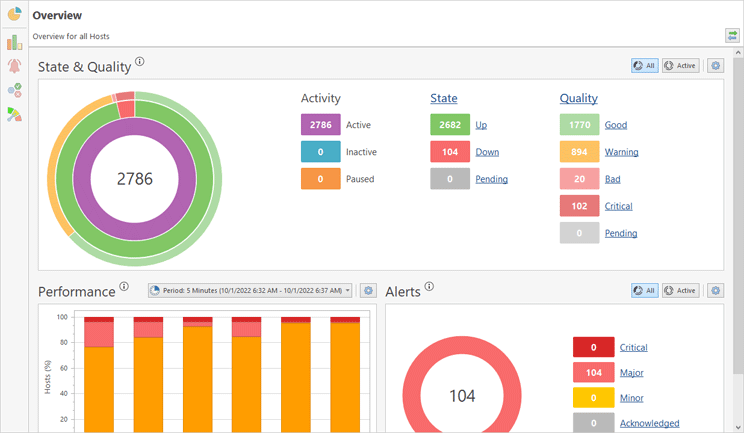
Task: Expand the Period 5 Minutes dropdown
Action: coord(250,290)
